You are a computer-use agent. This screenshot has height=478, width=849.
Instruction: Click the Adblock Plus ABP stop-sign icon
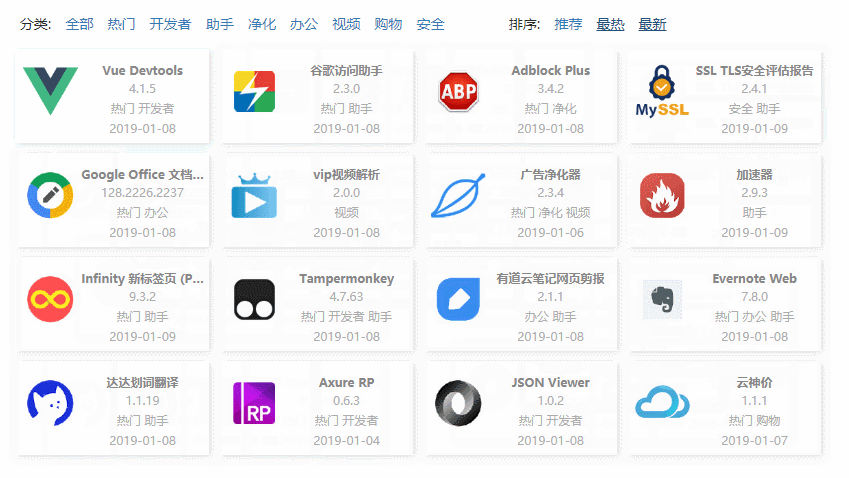458,91
